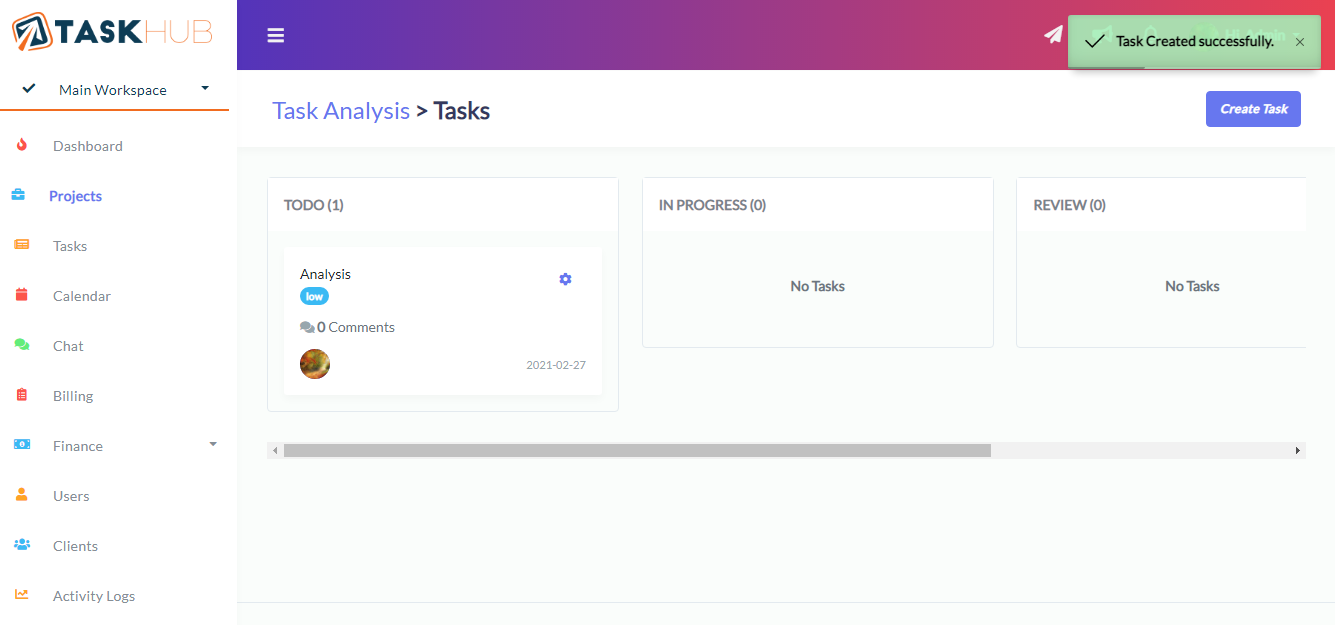The width and height of the screenshot is (1335, 625).
Task: Click the assignee avatar on the Analysis card
Action: [x=315, y=364]
